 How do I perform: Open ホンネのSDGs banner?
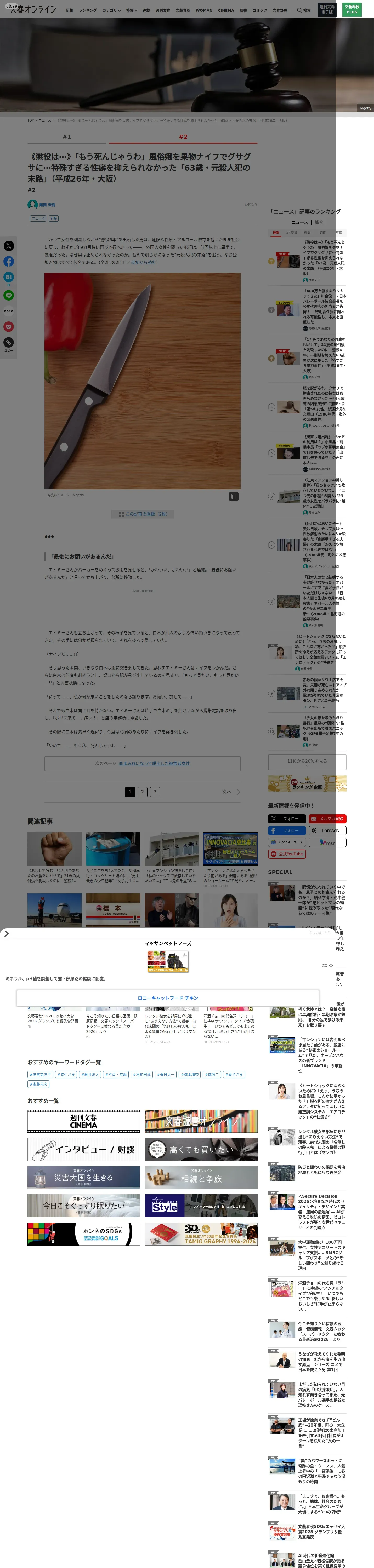[83, 1234]
